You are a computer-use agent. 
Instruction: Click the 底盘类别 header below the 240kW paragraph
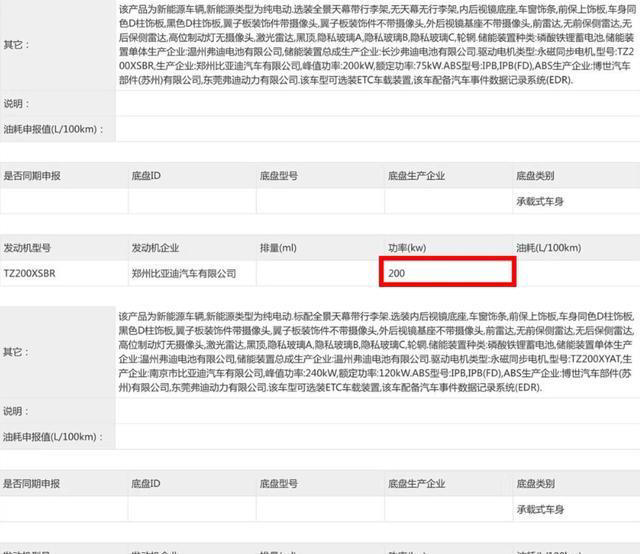click(x=535, y=483)
